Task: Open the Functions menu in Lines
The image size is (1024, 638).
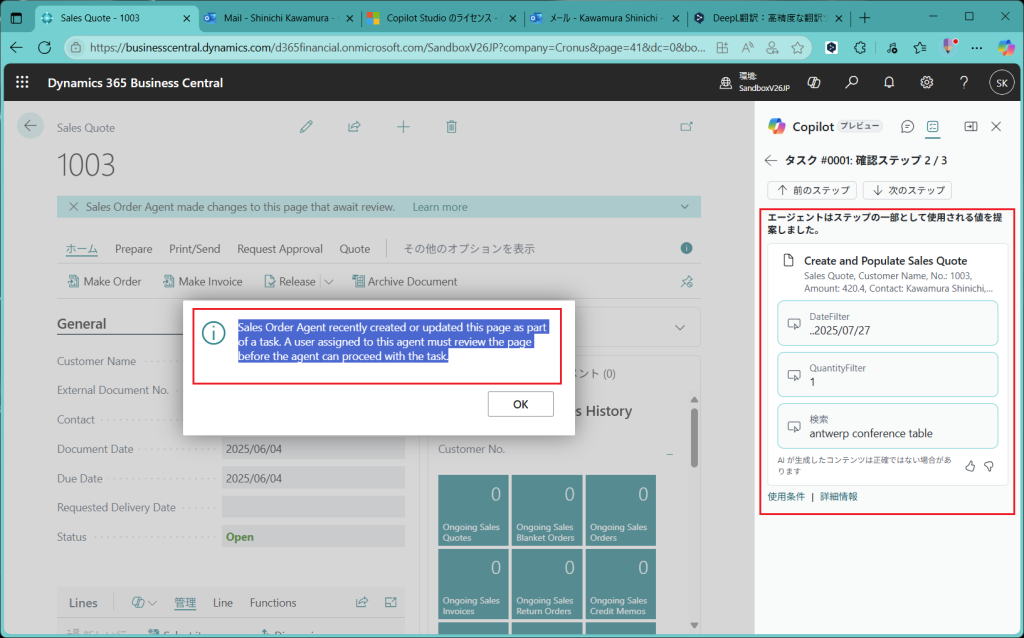Action: point(273,602)
